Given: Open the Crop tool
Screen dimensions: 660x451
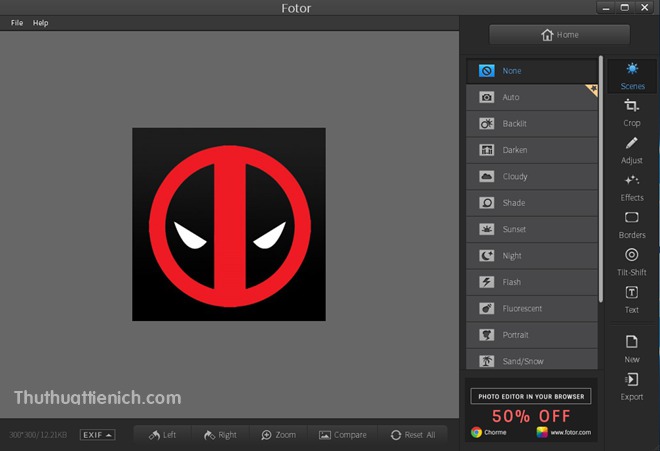Looking at the screenshot, I should click(x=632, y=111).
